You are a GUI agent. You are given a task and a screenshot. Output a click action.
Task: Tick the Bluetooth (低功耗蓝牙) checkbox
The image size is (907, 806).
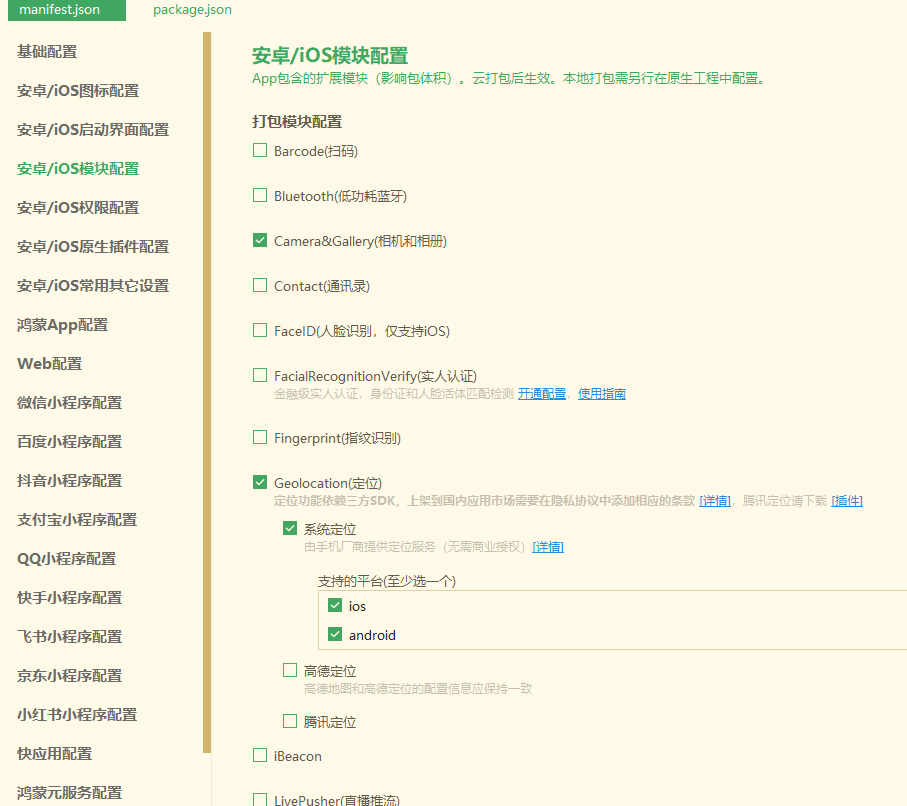point(260,196)
